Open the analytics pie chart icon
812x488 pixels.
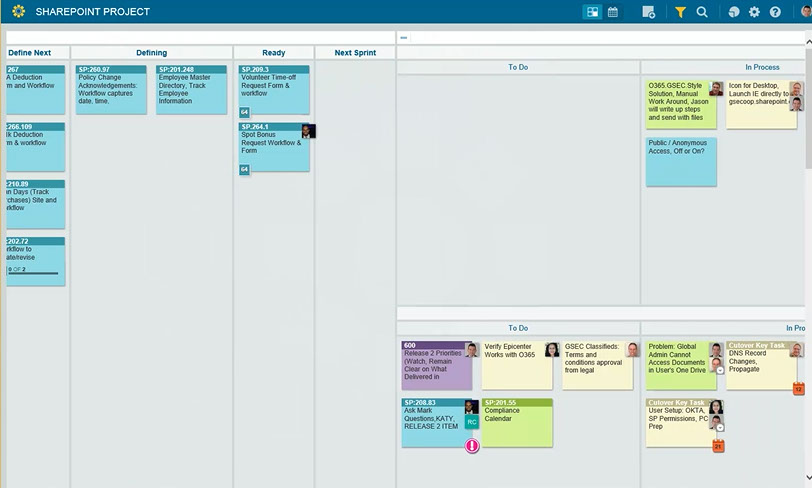coord(733,12)
